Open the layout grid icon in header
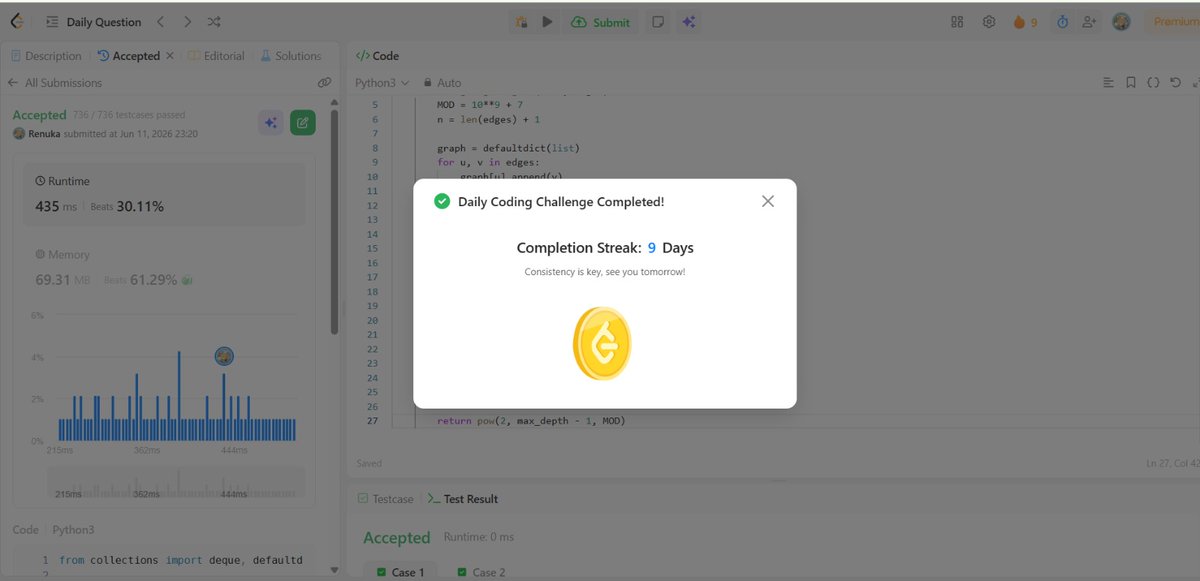 [x=957, y=22]
